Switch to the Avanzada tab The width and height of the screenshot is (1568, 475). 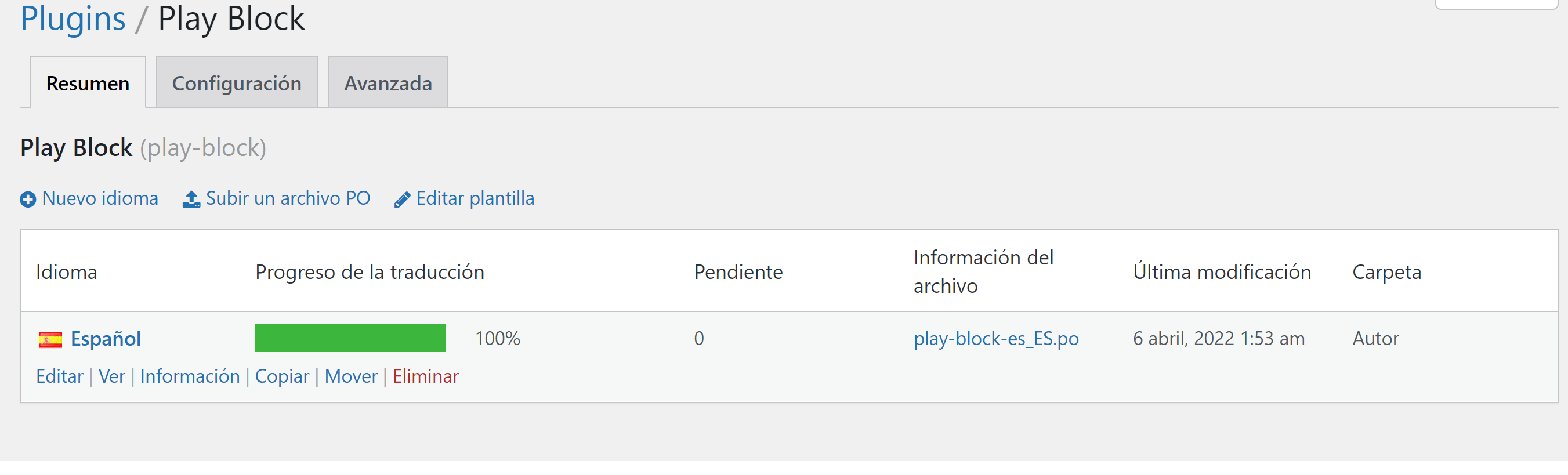pos(388,83)
